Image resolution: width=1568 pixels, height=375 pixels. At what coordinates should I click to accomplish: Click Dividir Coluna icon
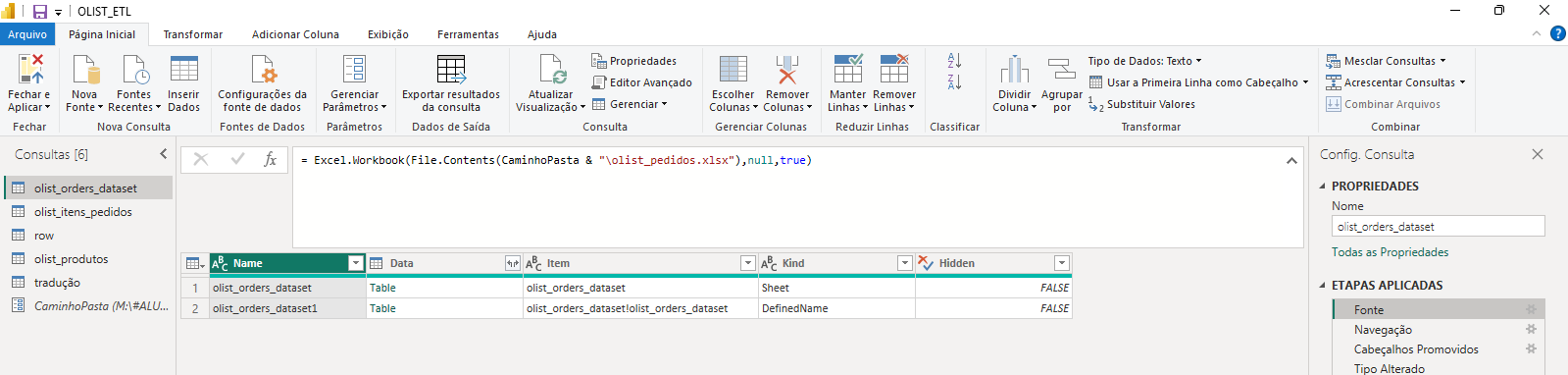point(1014,69)
